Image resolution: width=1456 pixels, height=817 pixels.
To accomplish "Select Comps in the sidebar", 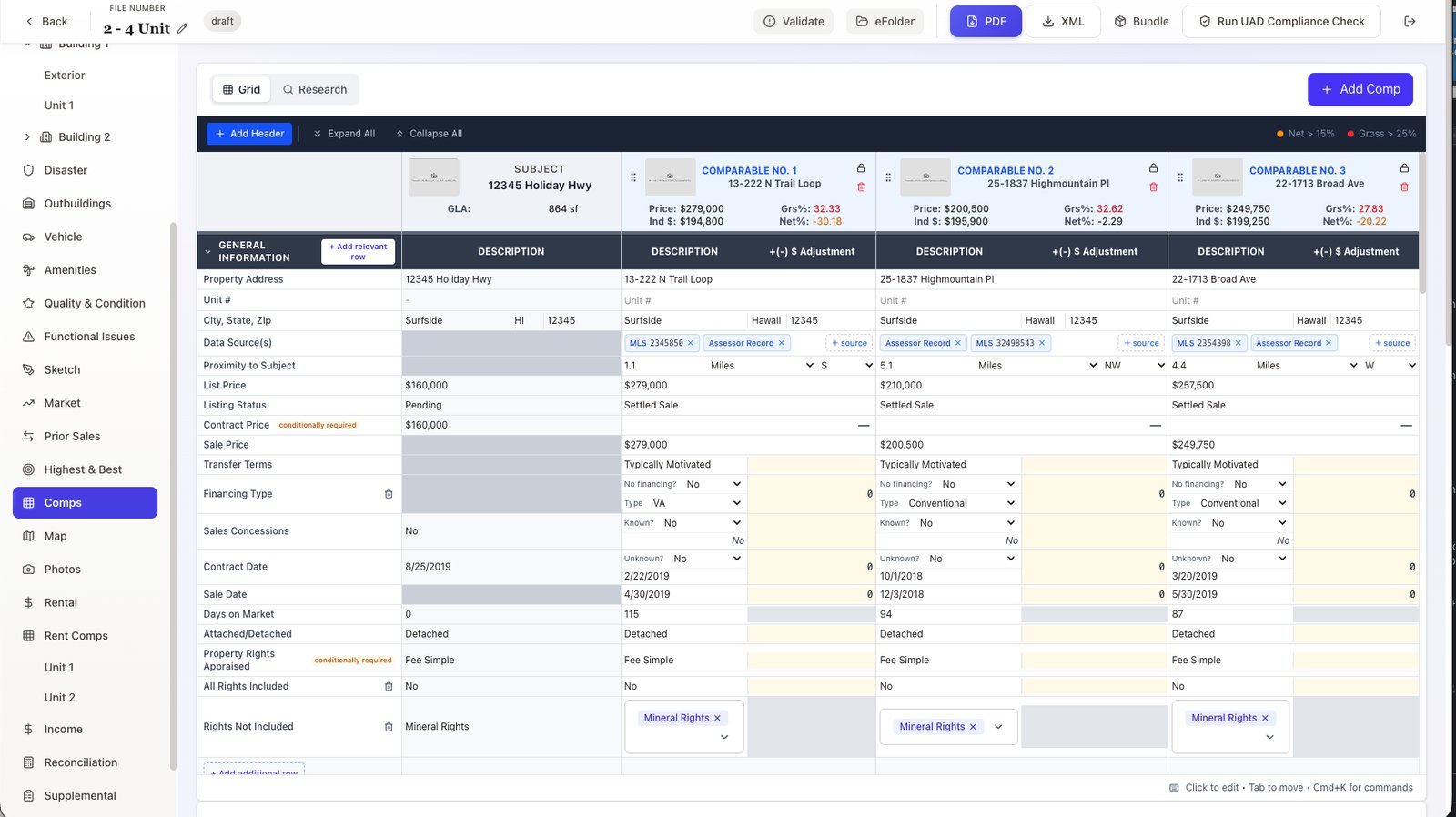I will pos(85,503).
